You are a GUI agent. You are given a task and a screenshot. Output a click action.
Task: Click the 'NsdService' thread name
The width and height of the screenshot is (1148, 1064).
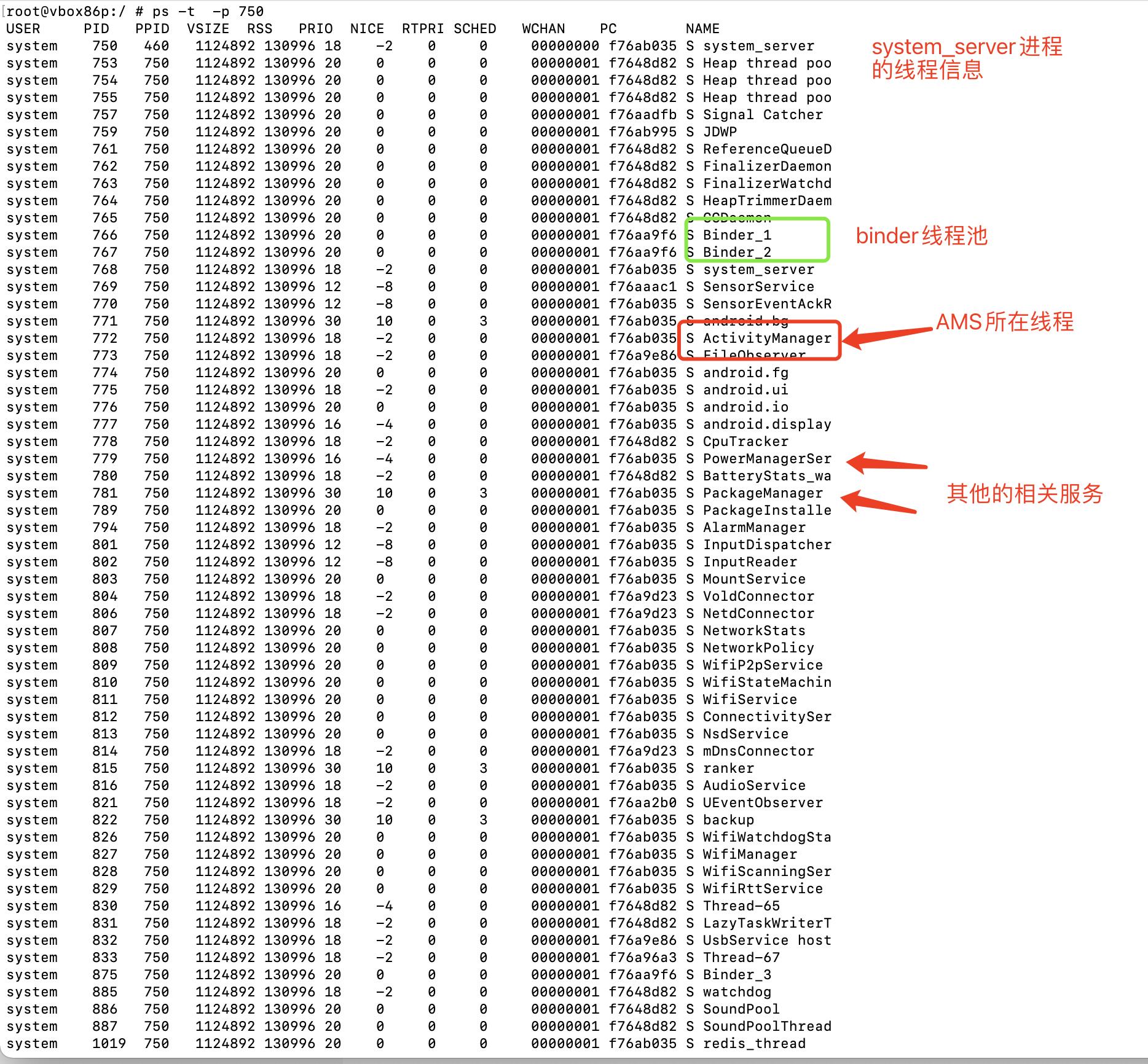click(x=745, y=733)
